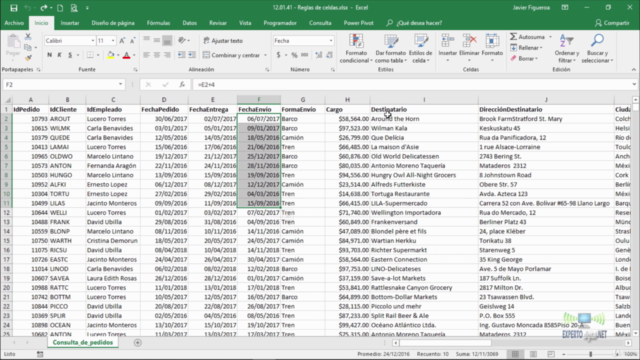Expand the formula bar
640x360 pixels.
tap(634, 84)
